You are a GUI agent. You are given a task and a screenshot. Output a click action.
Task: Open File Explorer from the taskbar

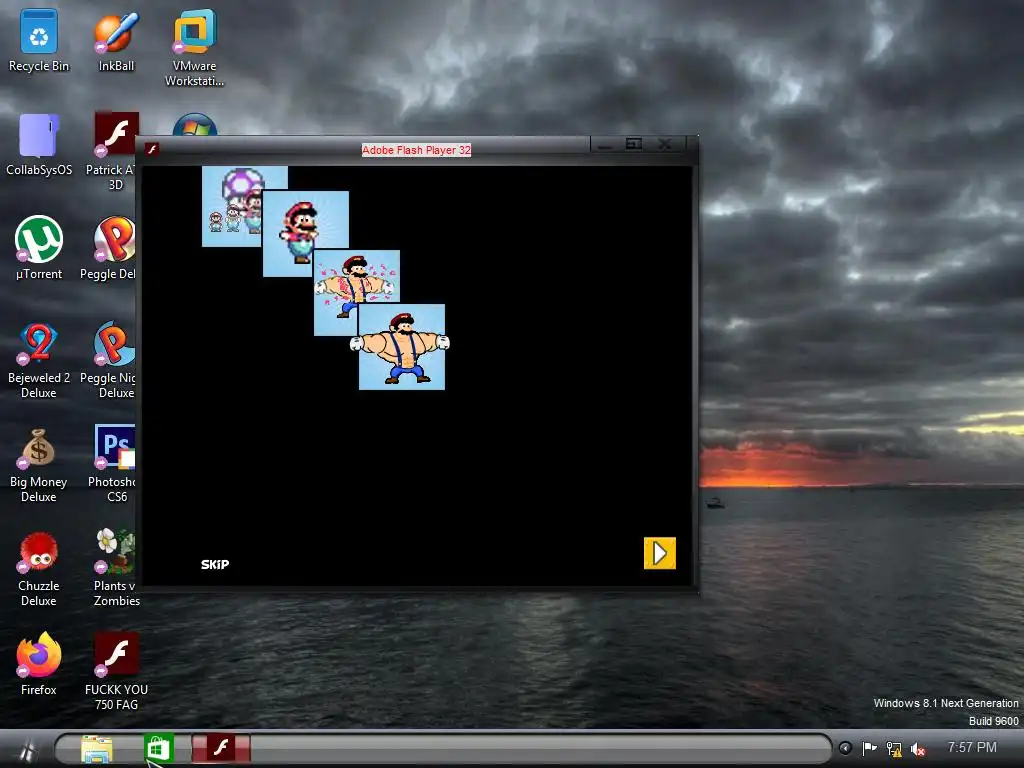pos(97,748)
